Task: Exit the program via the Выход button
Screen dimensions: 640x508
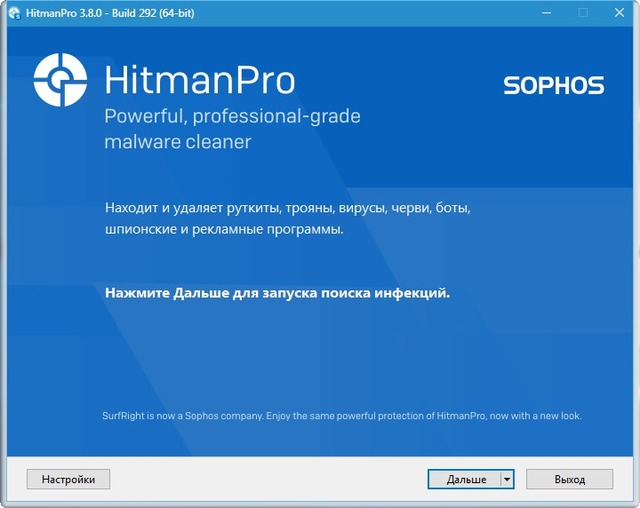Action: click(x=569, y=479)
